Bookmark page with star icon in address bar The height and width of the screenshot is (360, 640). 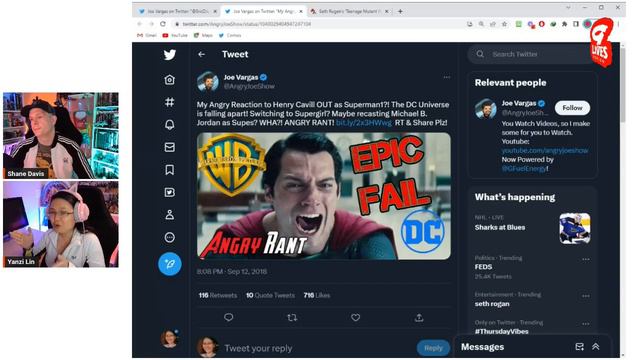click(x=504, y=24)
